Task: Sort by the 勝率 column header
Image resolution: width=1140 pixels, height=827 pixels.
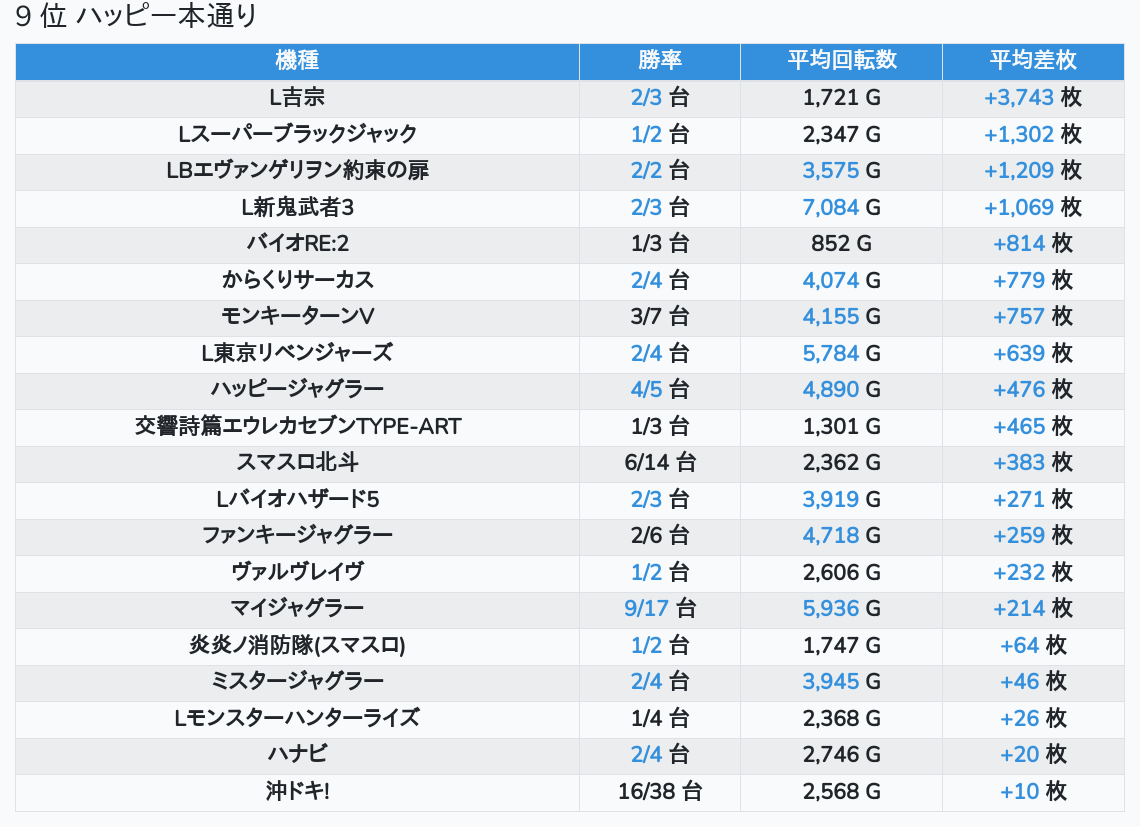Action: pos(660,61)
